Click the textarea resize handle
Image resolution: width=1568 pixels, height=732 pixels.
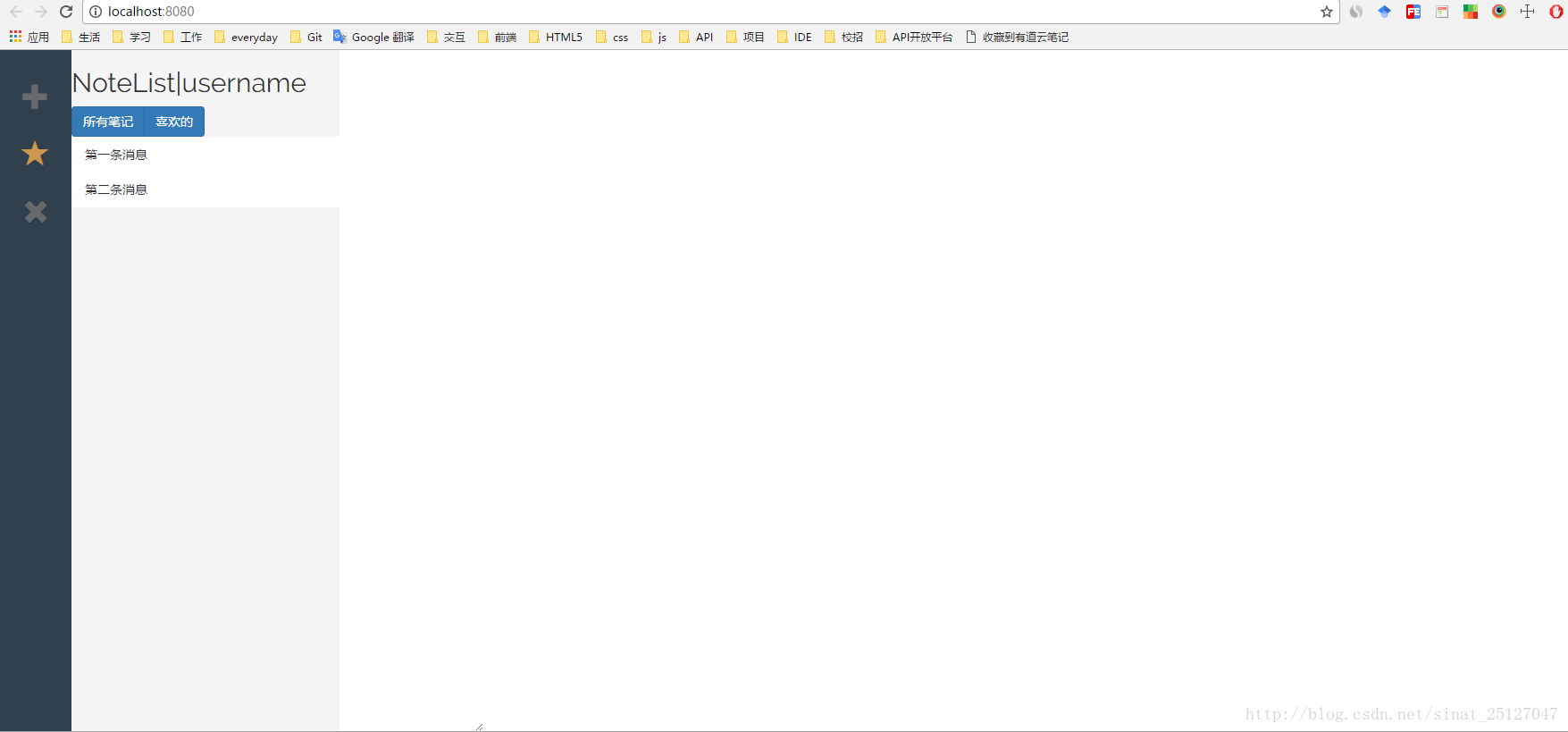tap(480, 727)
